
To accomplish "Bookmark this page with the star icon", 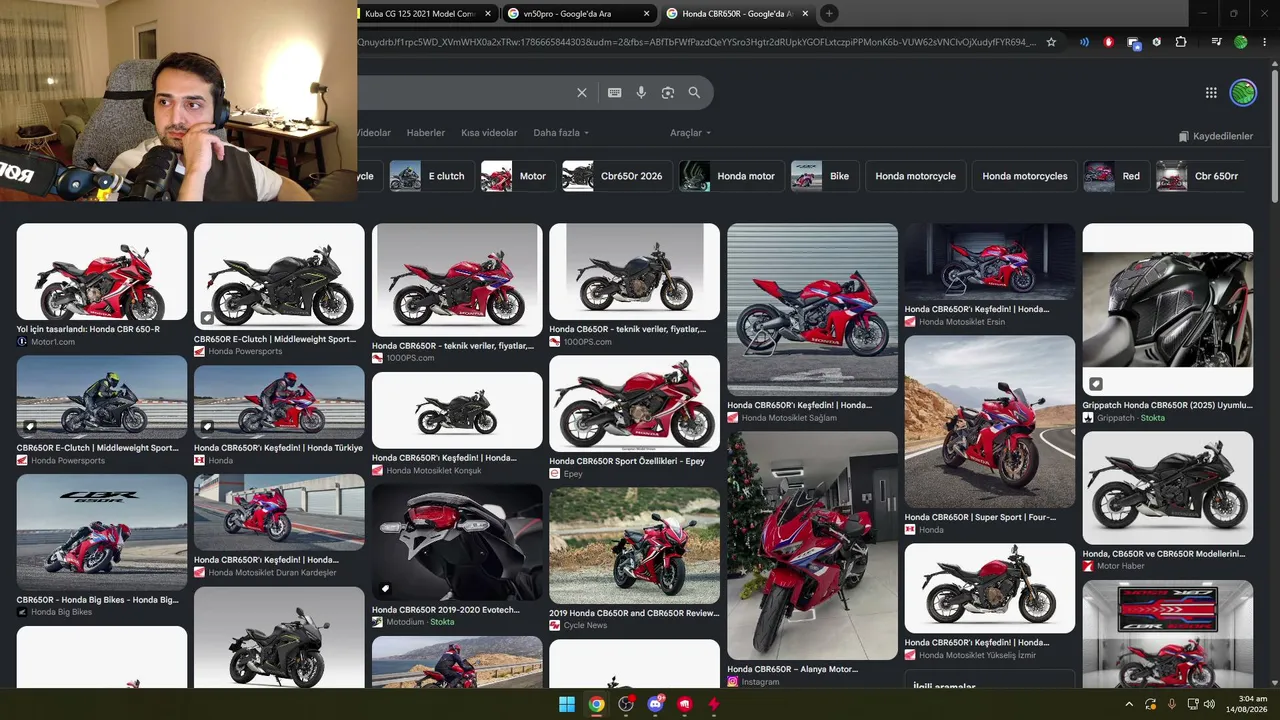I will click(x=1051, y=42).
